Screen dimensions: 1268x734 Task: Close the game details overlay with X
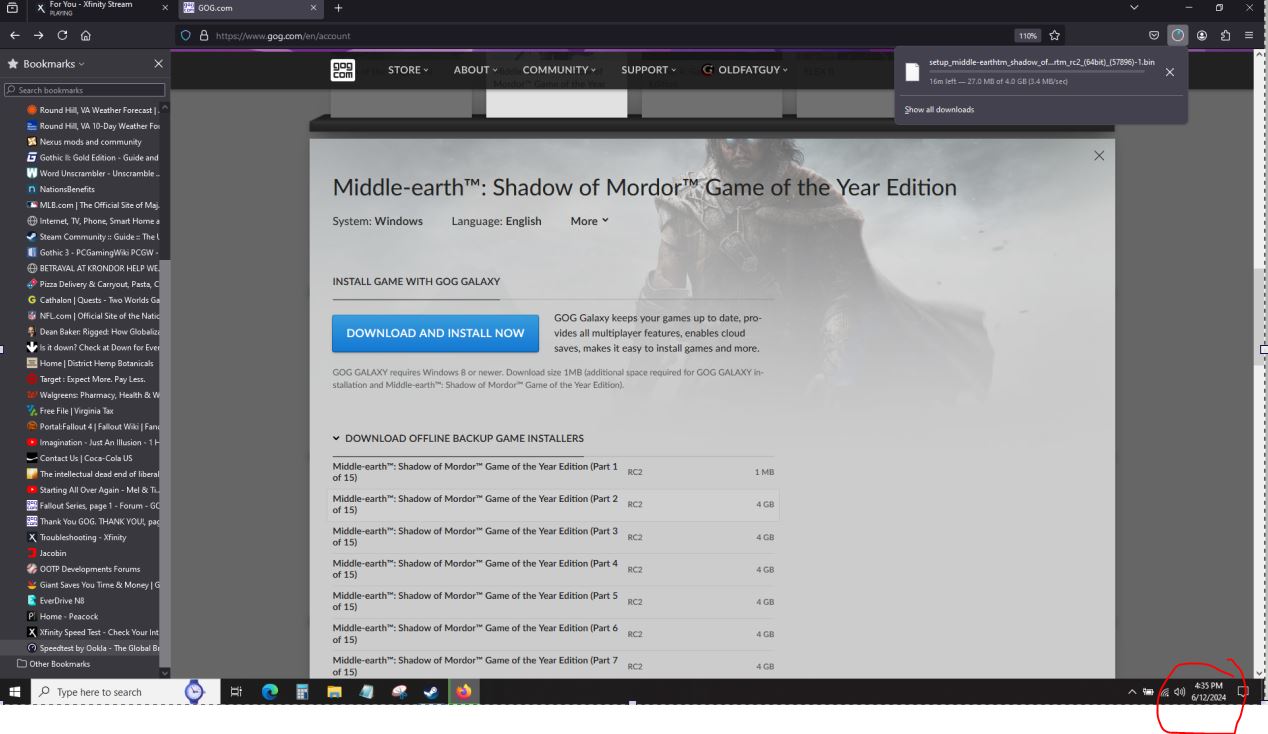(1099, 156)
